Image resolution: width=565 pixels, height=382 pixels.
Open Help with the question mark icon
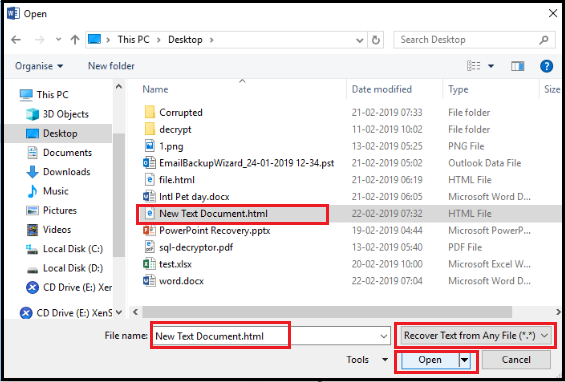[x=546, y=66]
